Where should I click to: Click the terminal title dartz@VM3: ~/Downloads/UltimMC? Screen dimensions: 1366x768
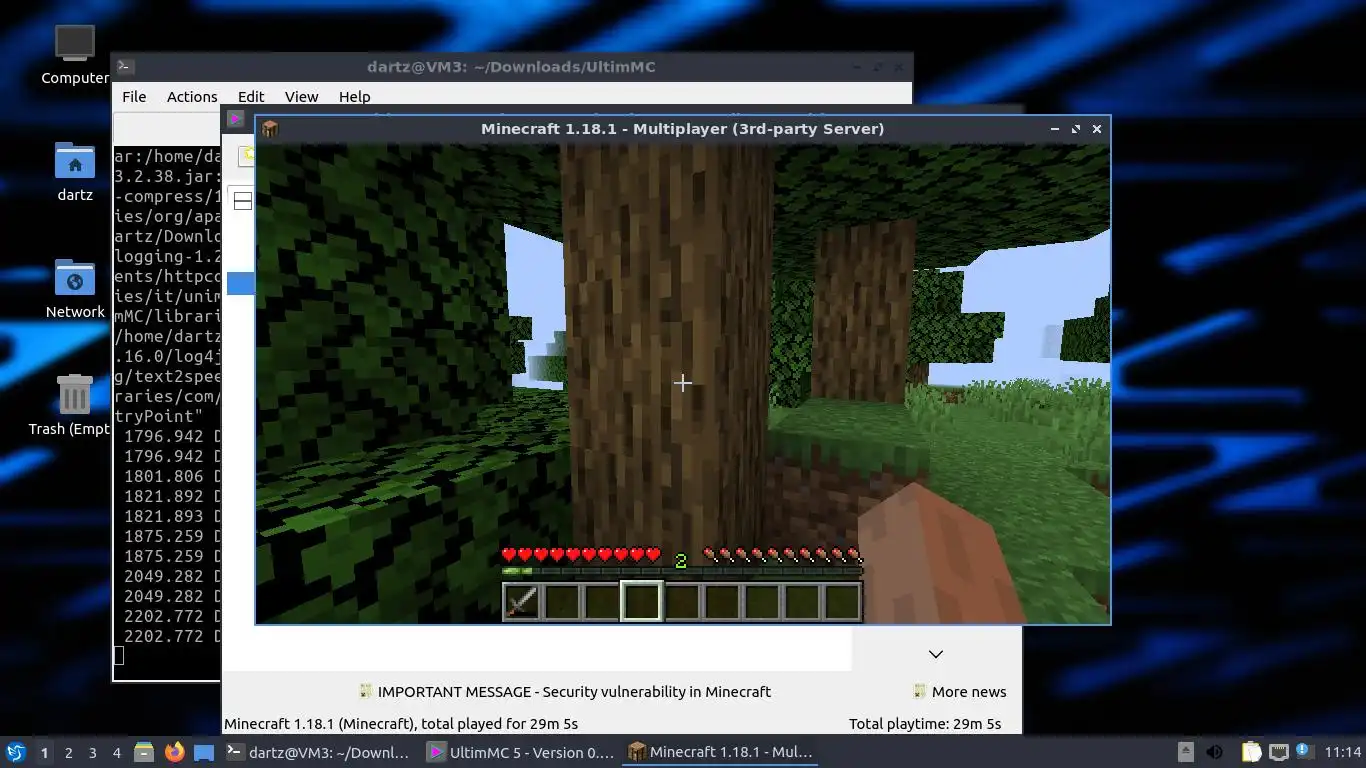[511, 67]
